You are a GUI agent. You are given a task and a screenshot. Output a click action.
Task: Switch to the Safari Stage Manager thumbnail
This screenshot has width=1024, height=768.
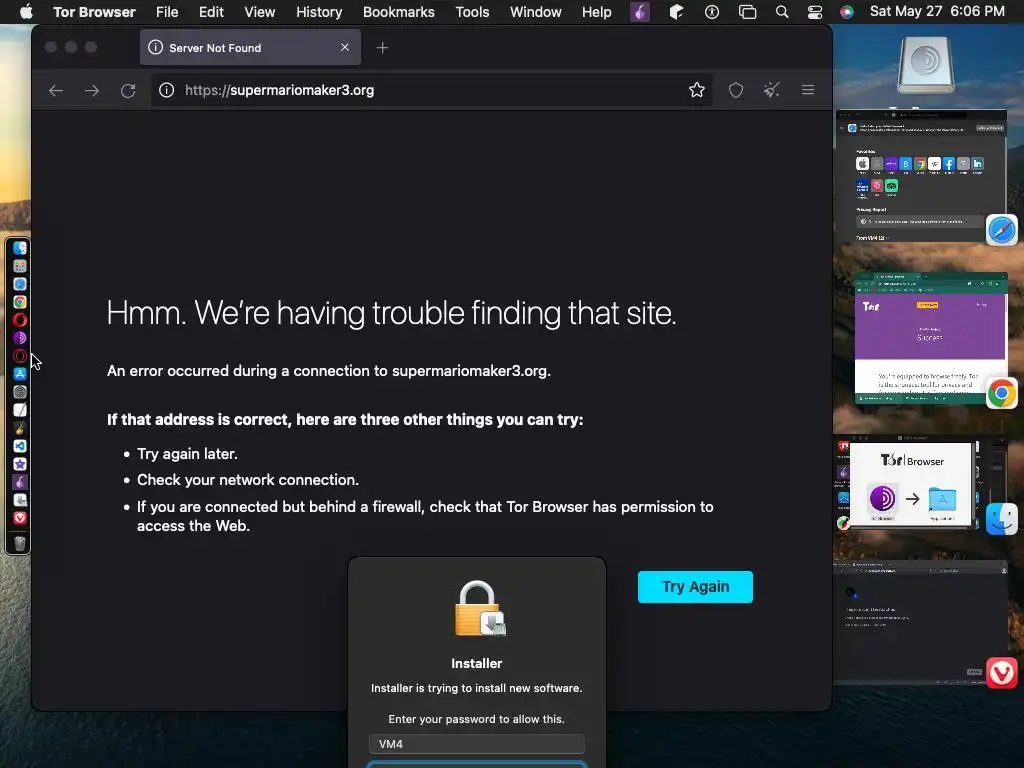(x=921, y=176)
